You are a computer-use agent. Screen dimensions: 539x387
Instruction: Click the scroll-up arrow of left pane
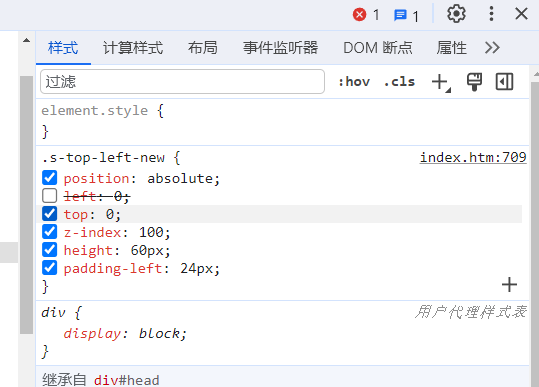point(26,41)
